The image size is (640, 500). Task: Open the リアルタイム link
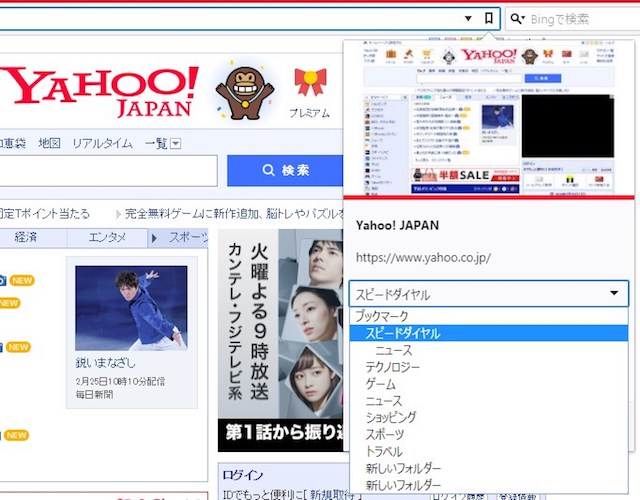point(102,143)
